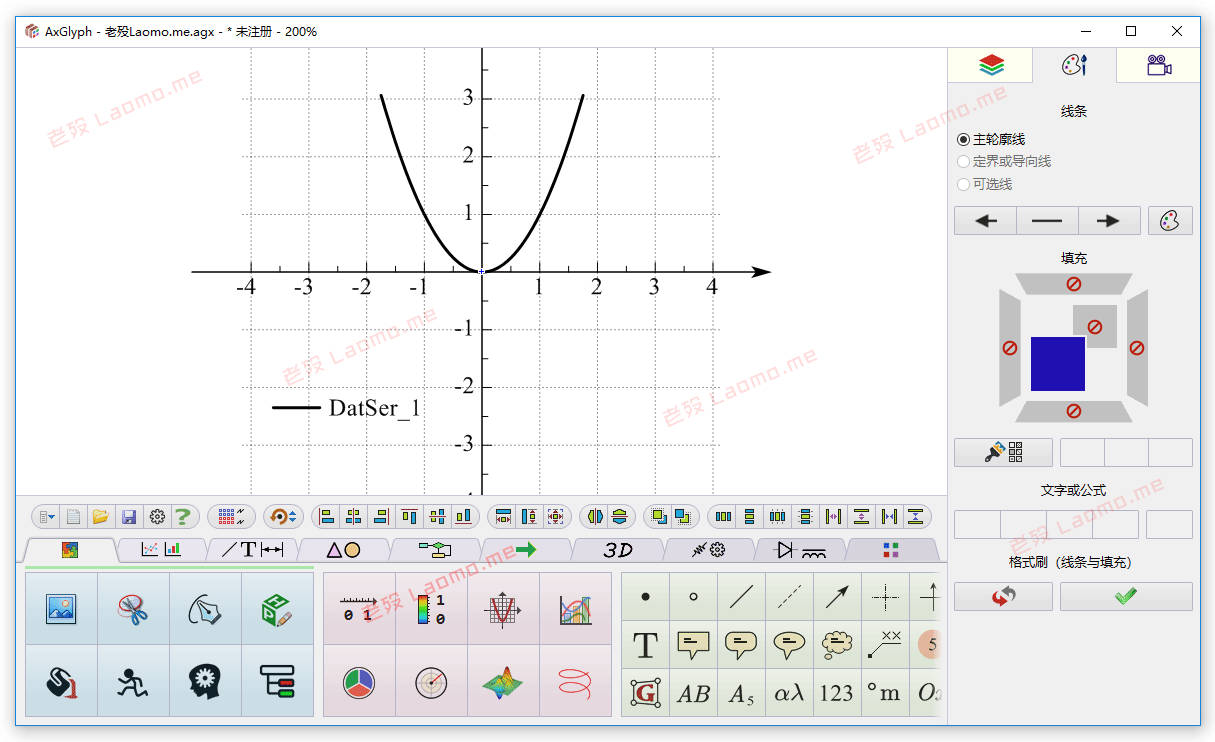Click the green question mark help icon

183,517
